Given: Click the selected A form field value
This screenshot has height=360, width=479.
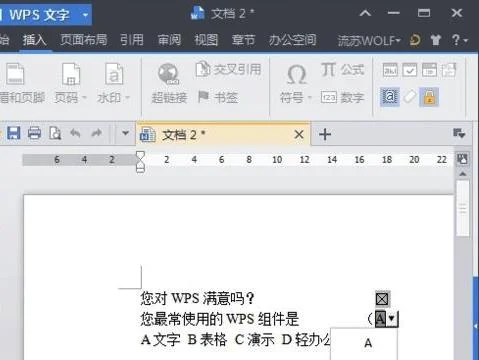Looking at the screenshot, I should (x=380, y=319).
